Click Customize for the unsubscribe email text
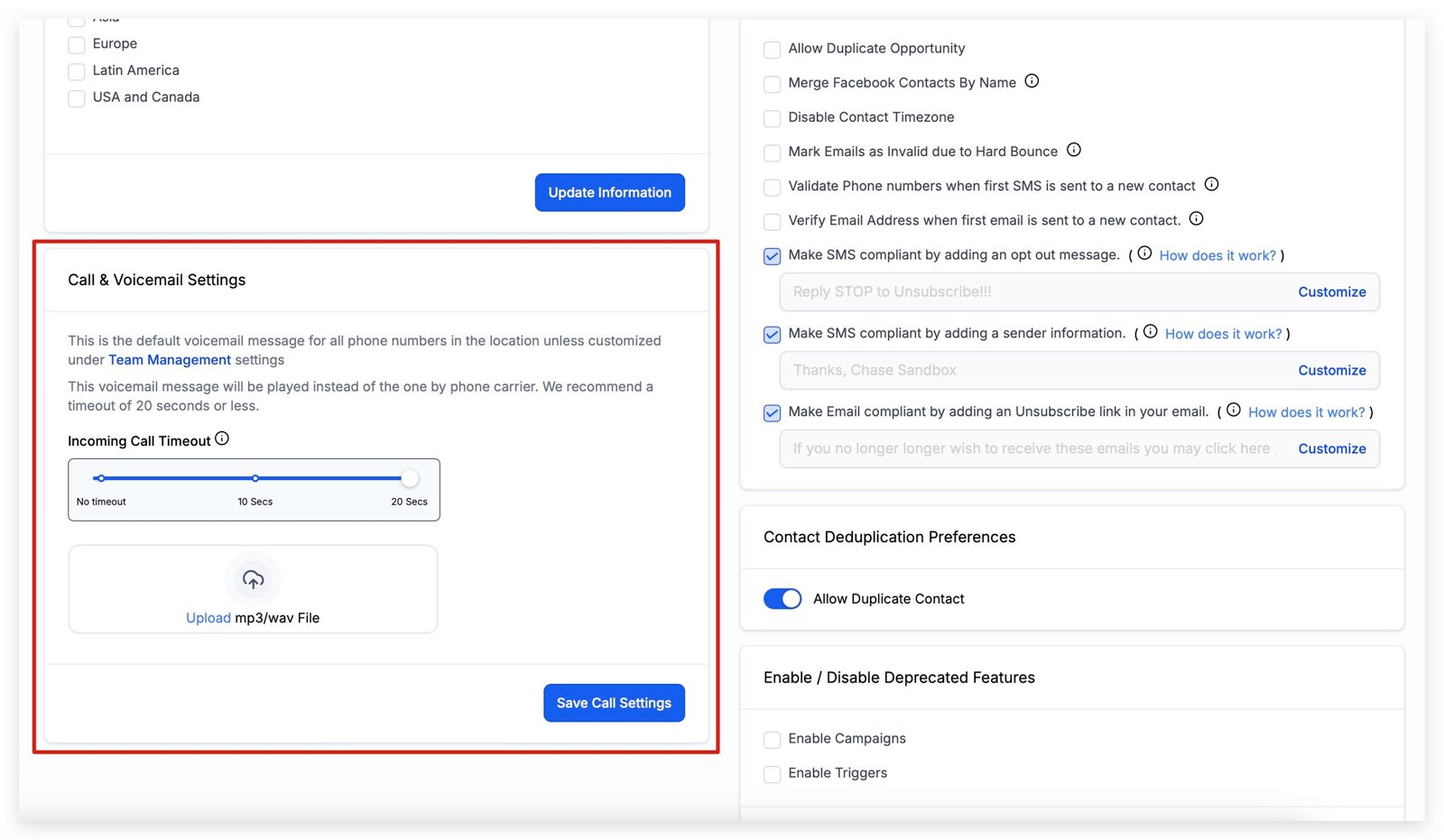Screen dimensions: 1444x840 point(1331,448)
